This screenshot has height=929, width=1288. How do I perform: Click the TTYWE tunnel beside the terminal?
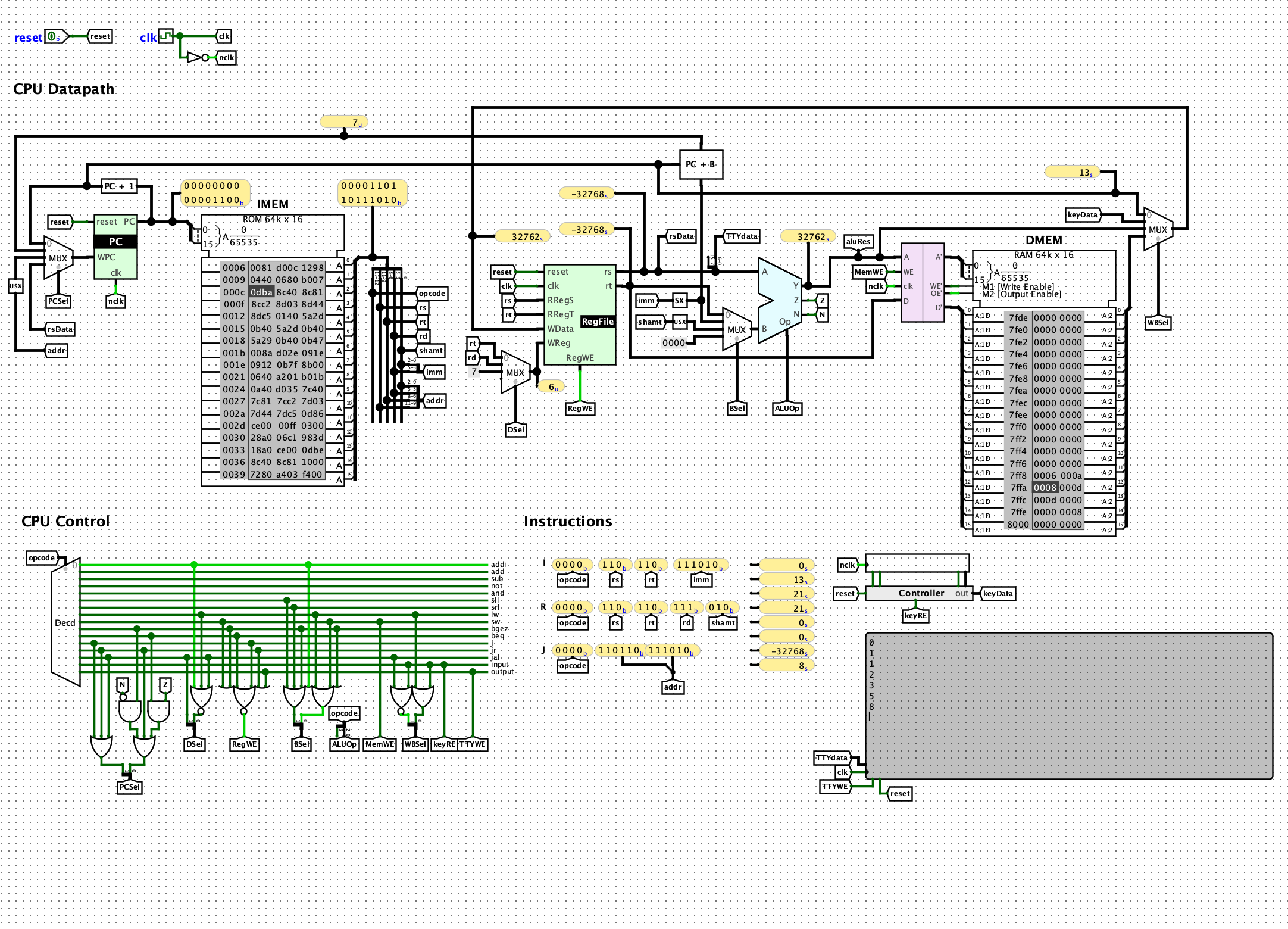(836, 787)
